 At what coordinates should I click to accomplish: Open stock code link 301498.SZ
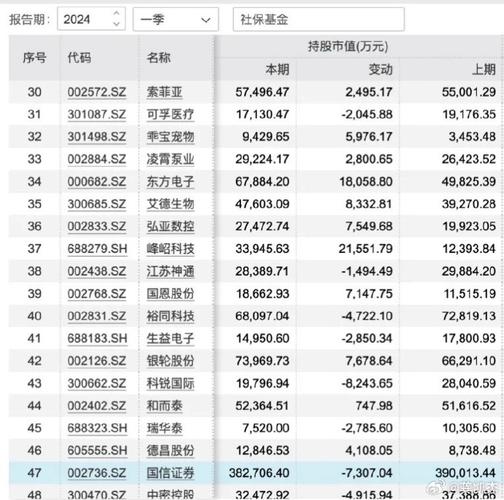(97, 137)
